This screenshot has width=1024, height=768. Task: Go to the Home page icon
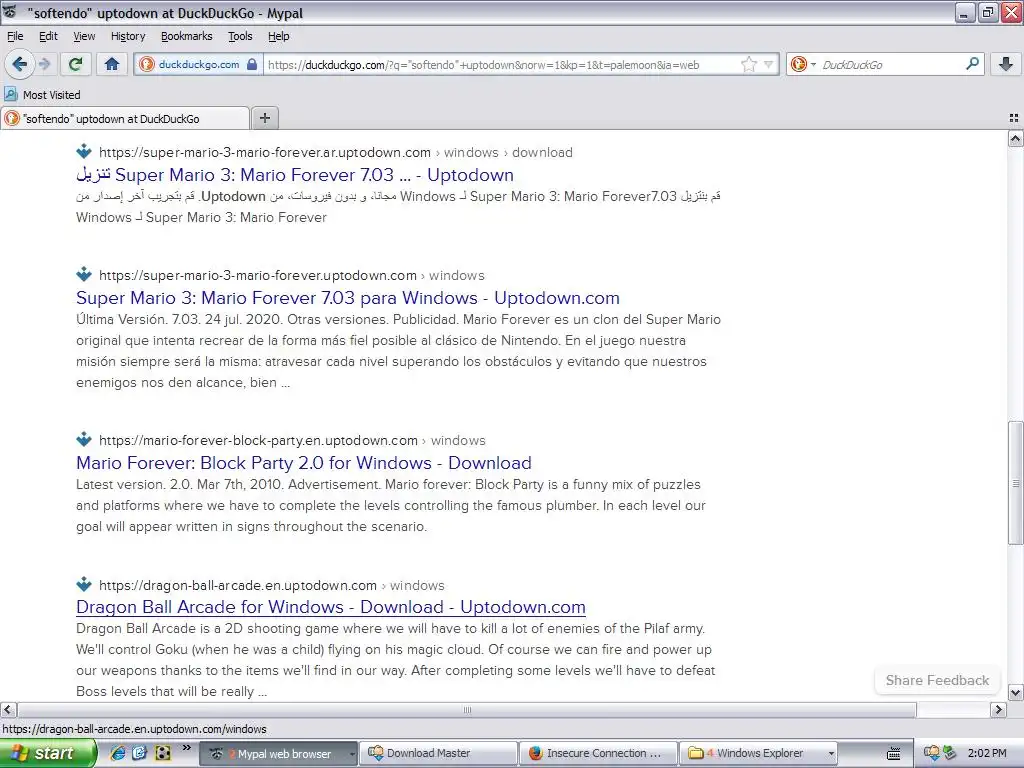pyautogui.click(x=112, y=64)
